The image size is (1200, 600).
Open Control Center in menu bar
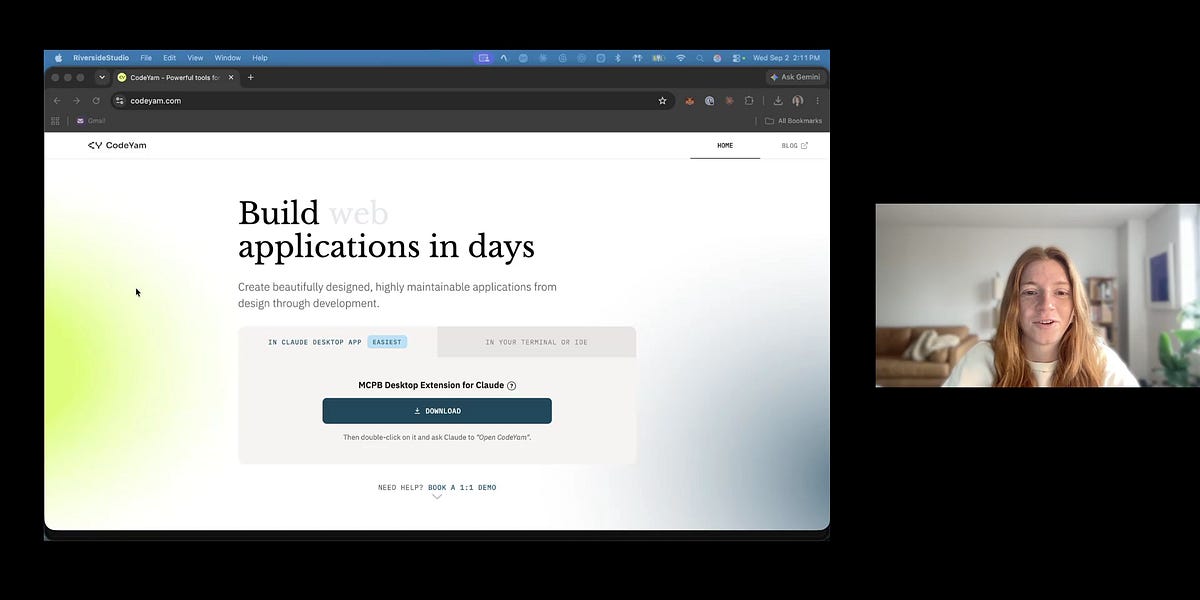click(737, 58)
